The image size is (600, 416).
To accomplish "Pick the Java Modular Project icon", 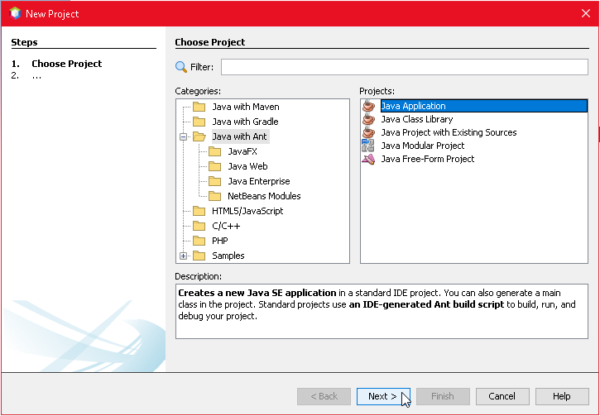I will pyautogui.click(x=368, y=145).
